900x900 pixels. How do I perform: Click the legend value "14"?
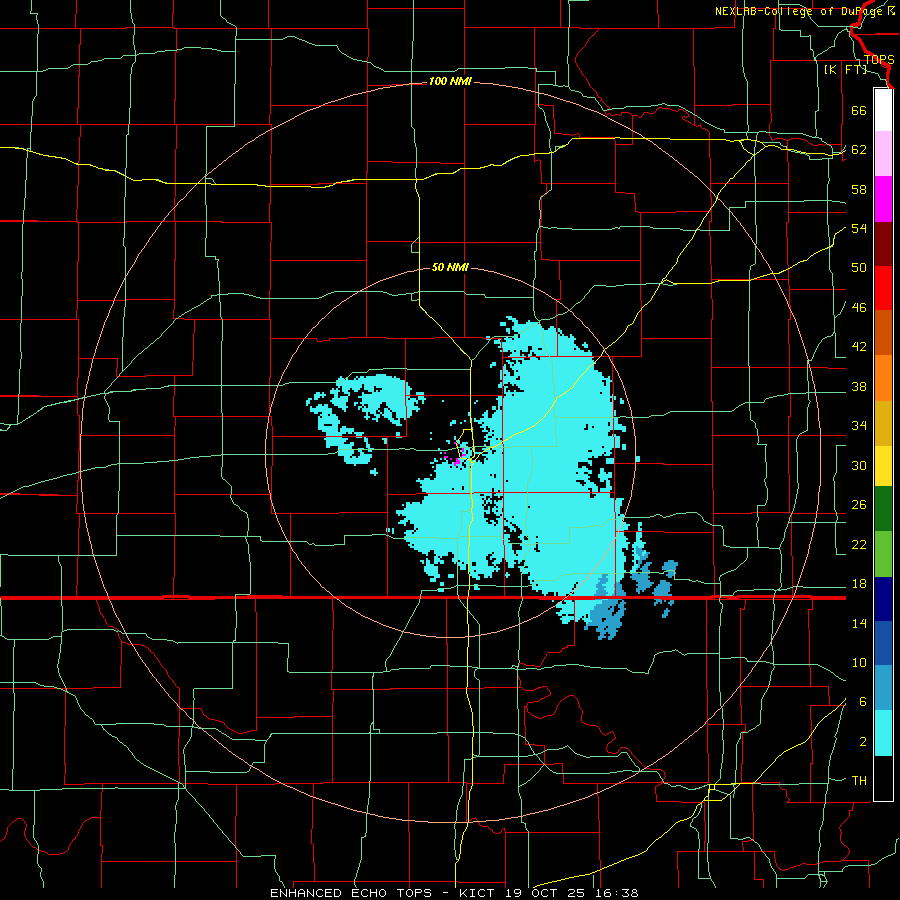859,623
